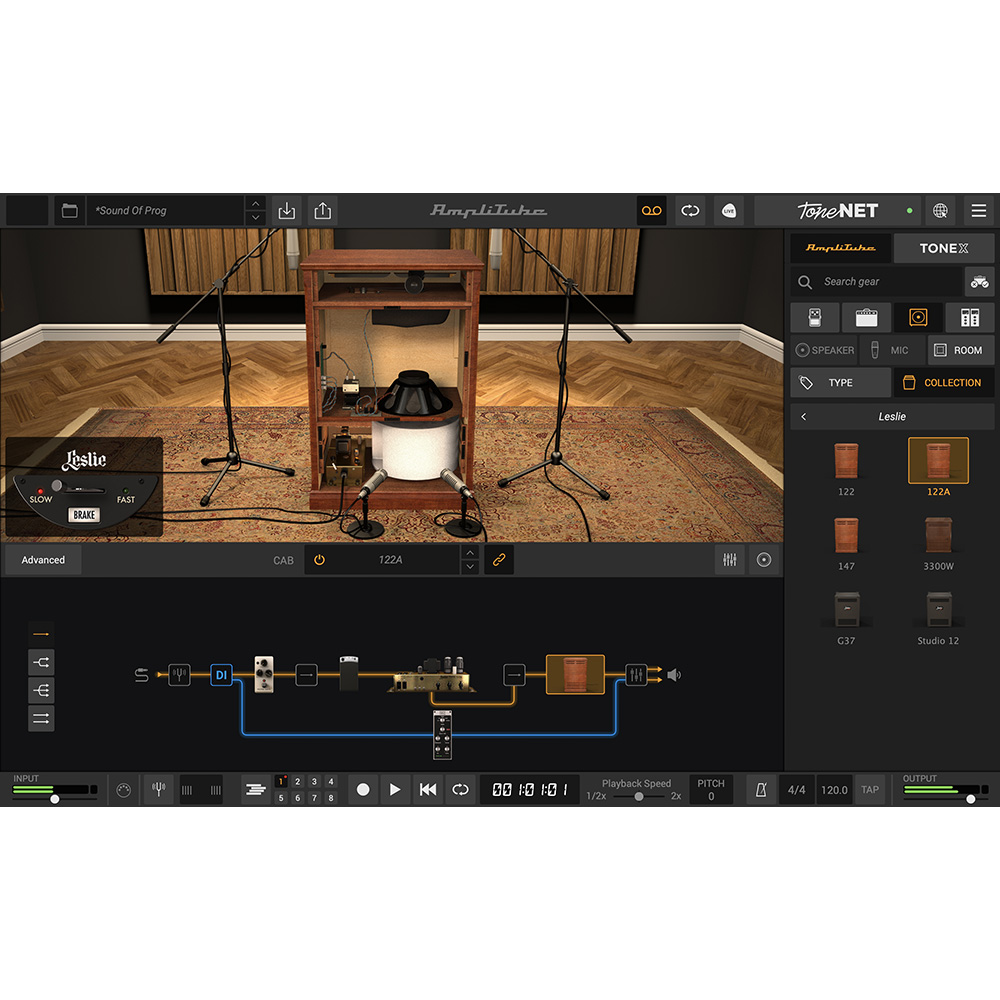Switch to the ROOM sub-tab

tap(960, 350)
